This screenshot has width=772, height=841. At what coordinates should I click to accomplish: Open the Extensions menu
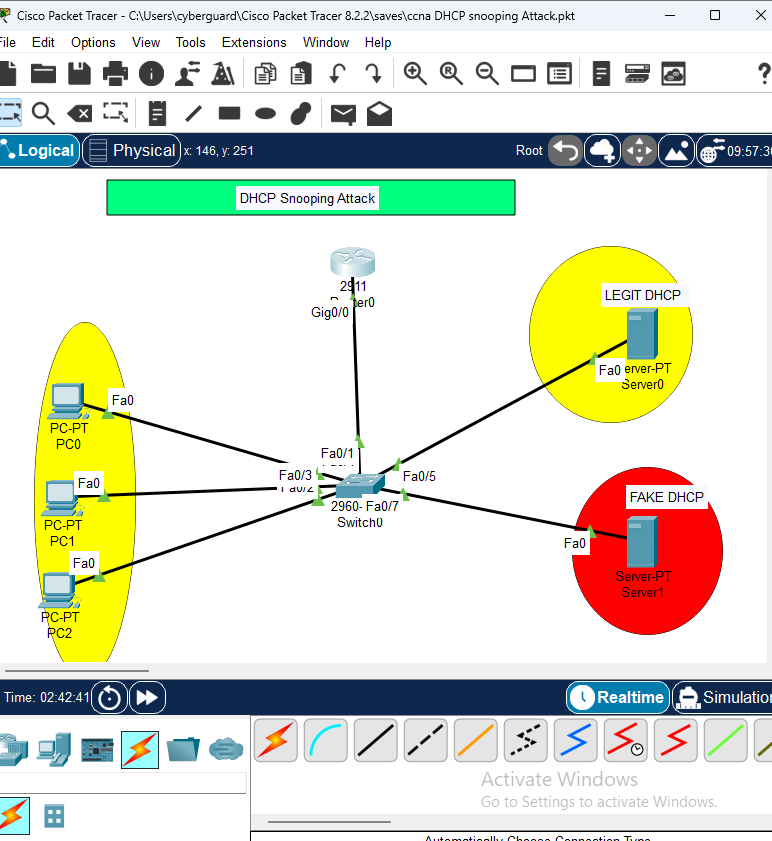tap(254, 42)
